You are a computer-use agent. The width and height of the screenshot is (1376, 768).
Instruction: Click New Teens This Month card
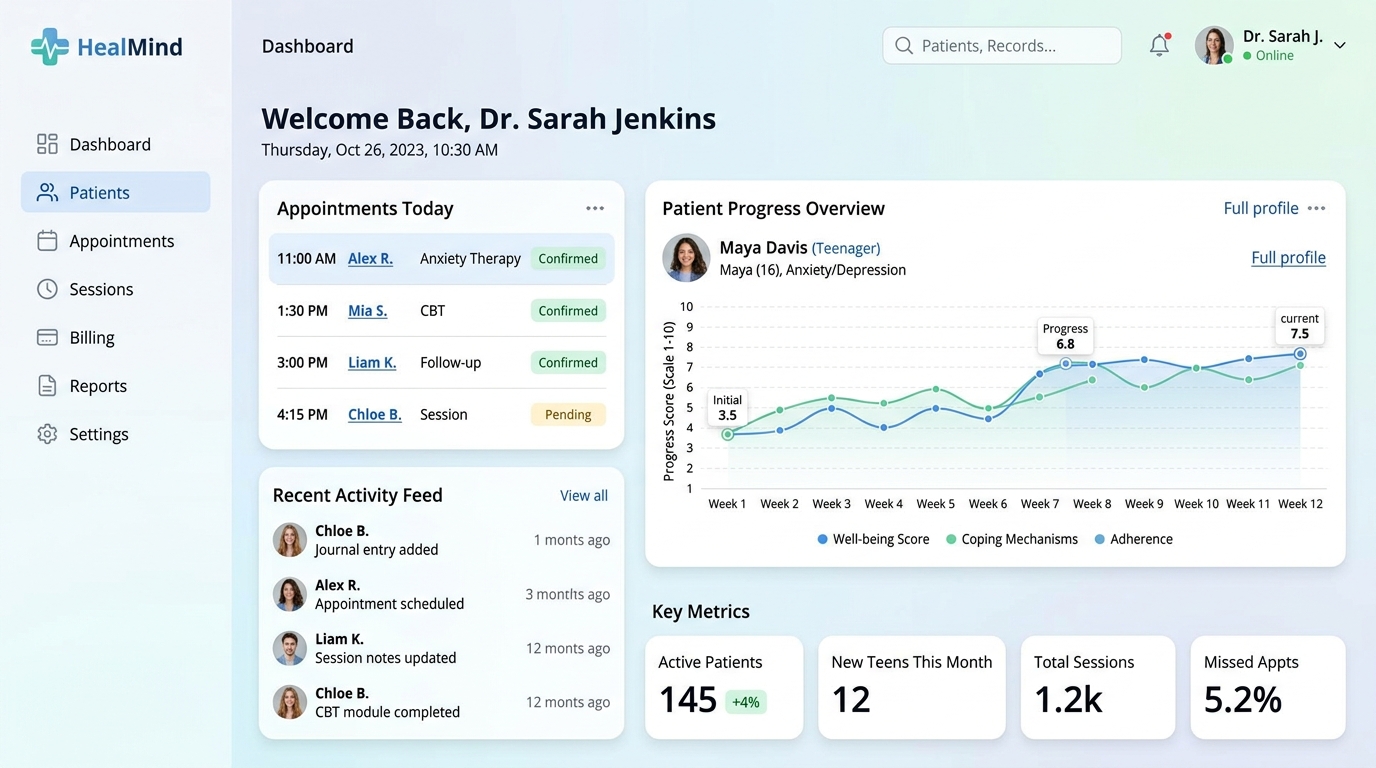(x=911, y=688)
